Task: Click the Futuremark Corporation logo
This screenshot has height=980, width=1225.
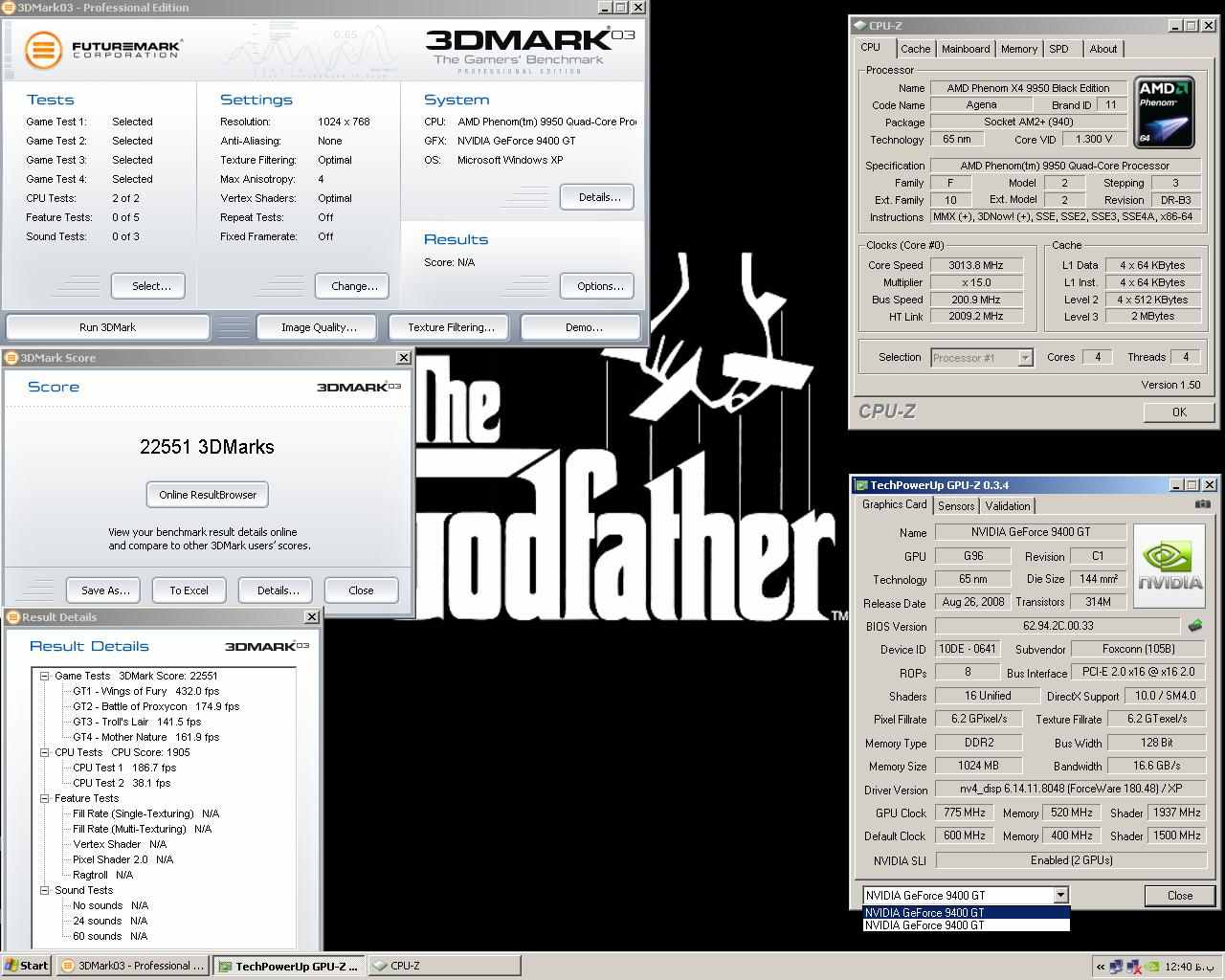Action: (x=102, y=49)
